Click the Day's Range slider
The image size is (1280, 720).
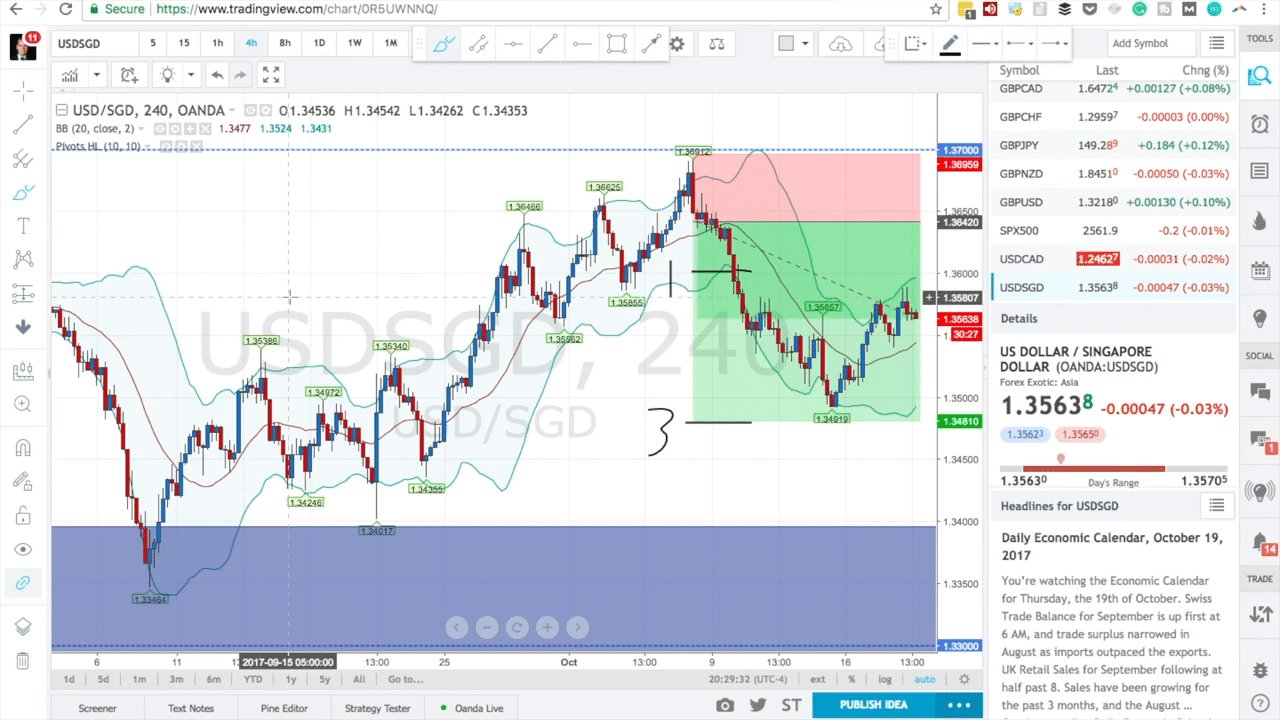(x=1061, y=458)
